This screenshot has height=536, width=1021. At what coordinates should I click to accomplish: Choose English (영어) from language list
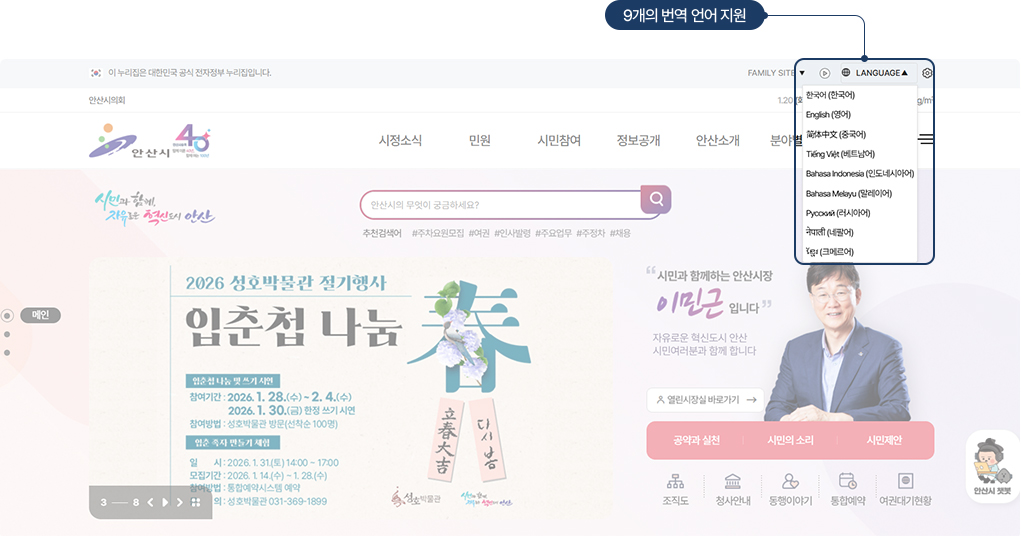click(828, 115)
